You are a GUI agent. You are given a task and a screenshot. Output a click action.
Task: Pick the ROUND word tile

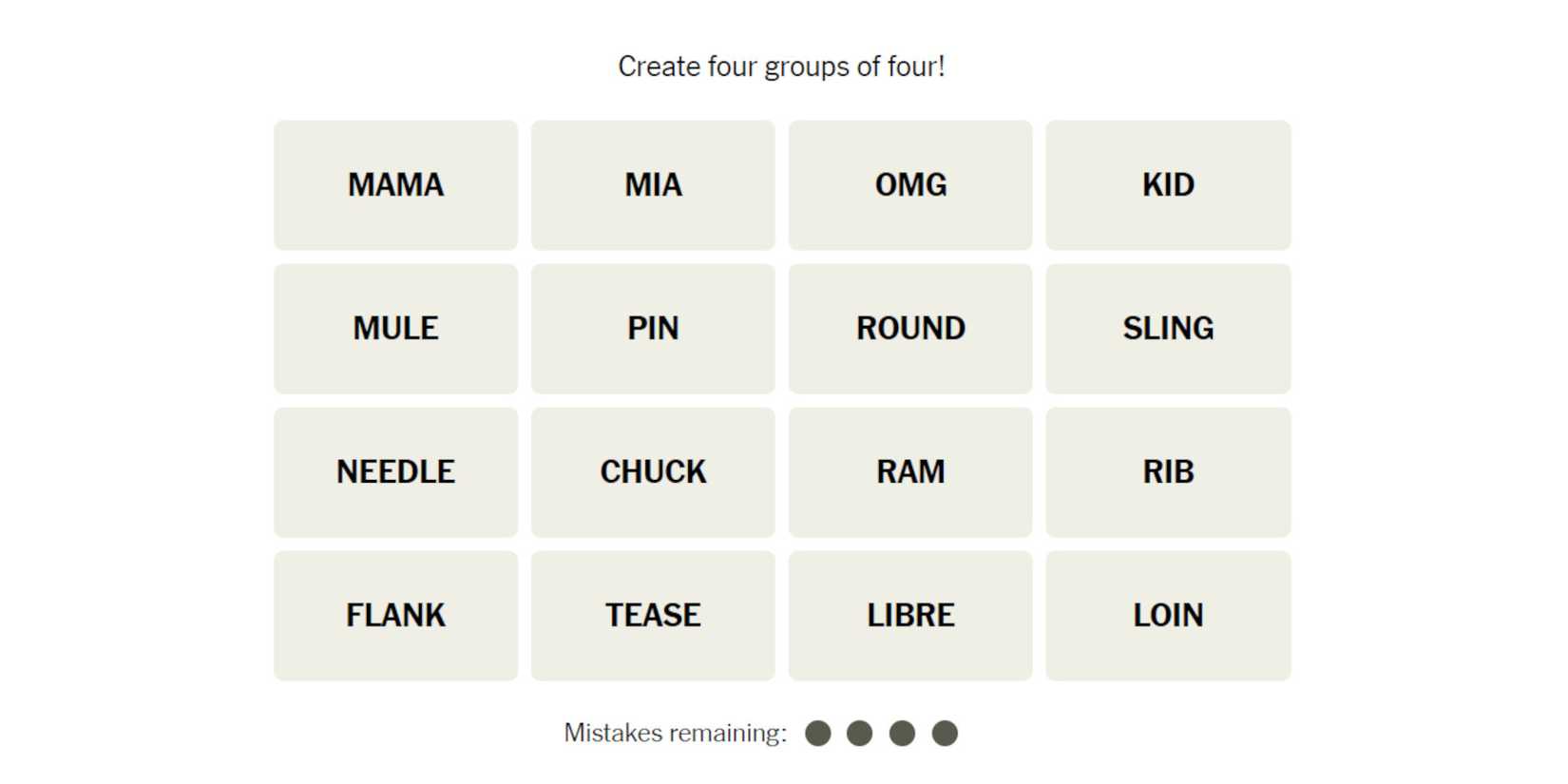[x=910, y=329]
